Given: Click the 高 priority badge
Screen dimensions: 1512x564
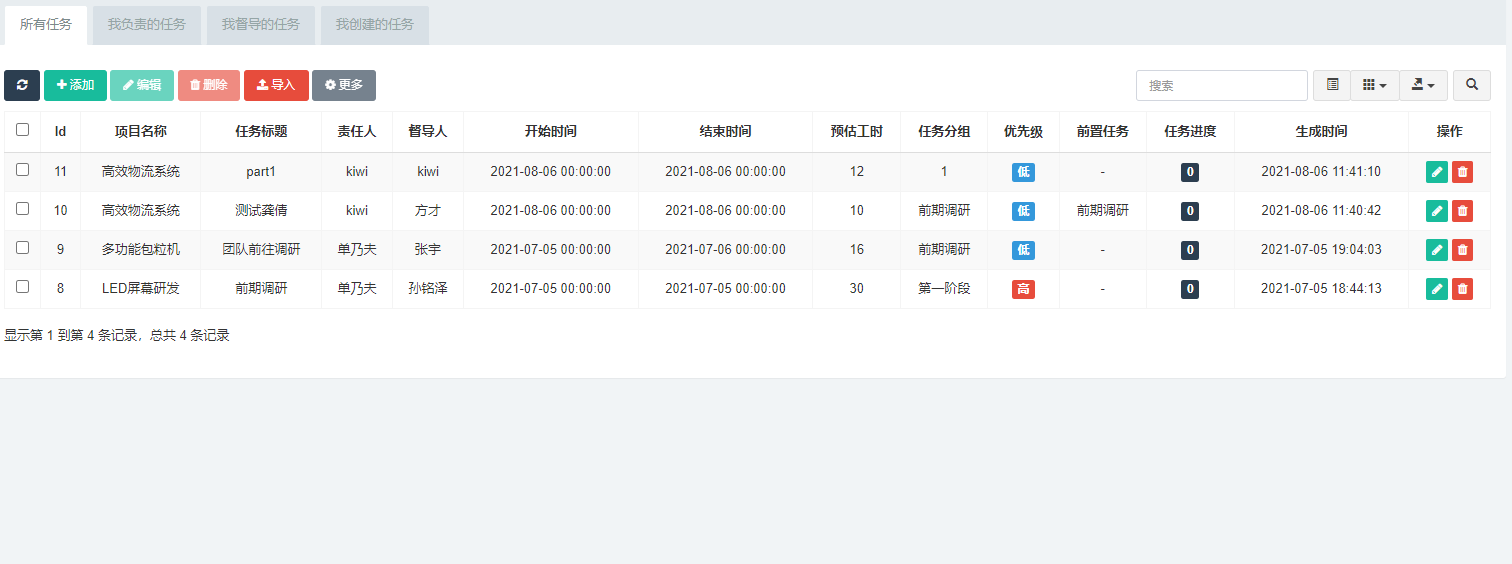Looking at the screenshot, I should [1023, 289].
